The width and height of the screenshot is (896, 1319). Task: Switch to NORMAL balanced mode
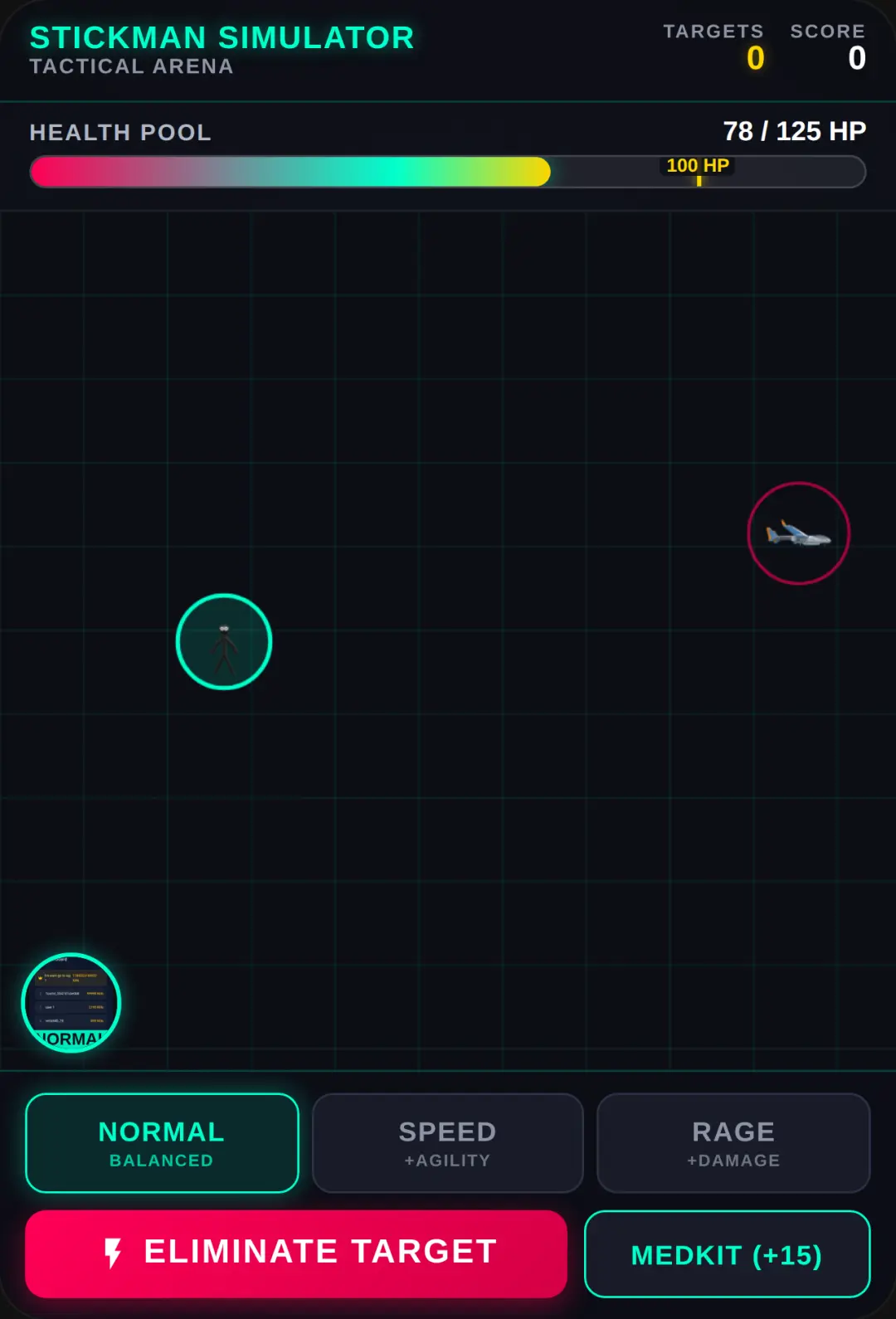coord(162,1143)
